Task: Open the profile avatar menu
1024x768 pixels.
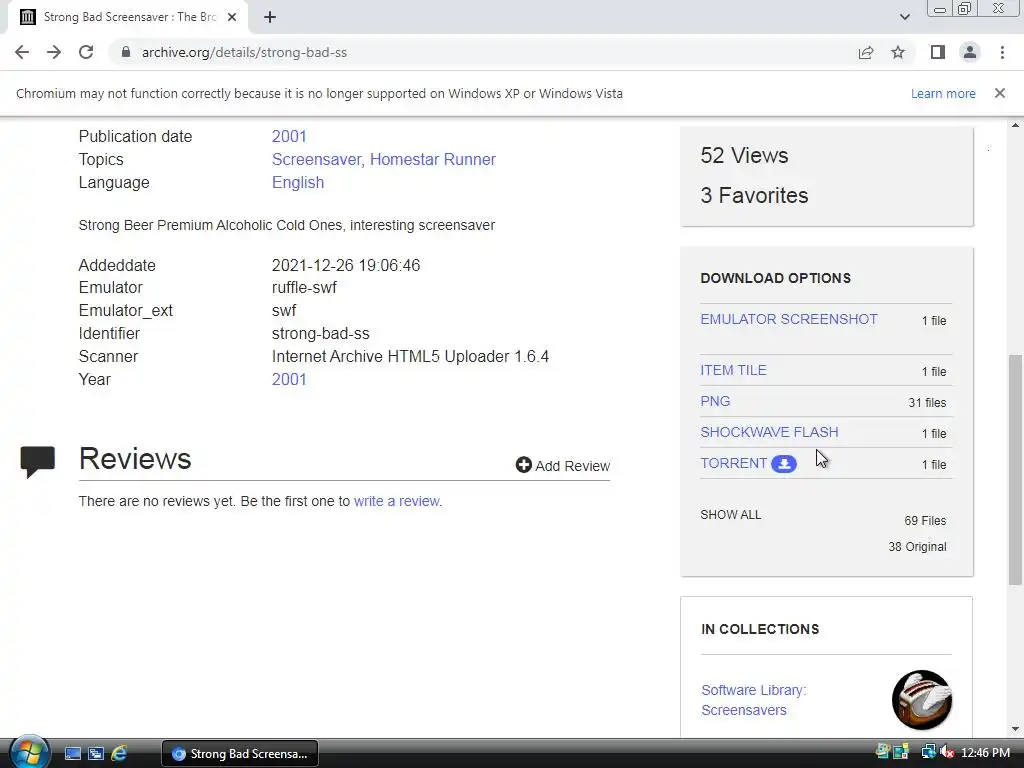Action: coord(970,52)
